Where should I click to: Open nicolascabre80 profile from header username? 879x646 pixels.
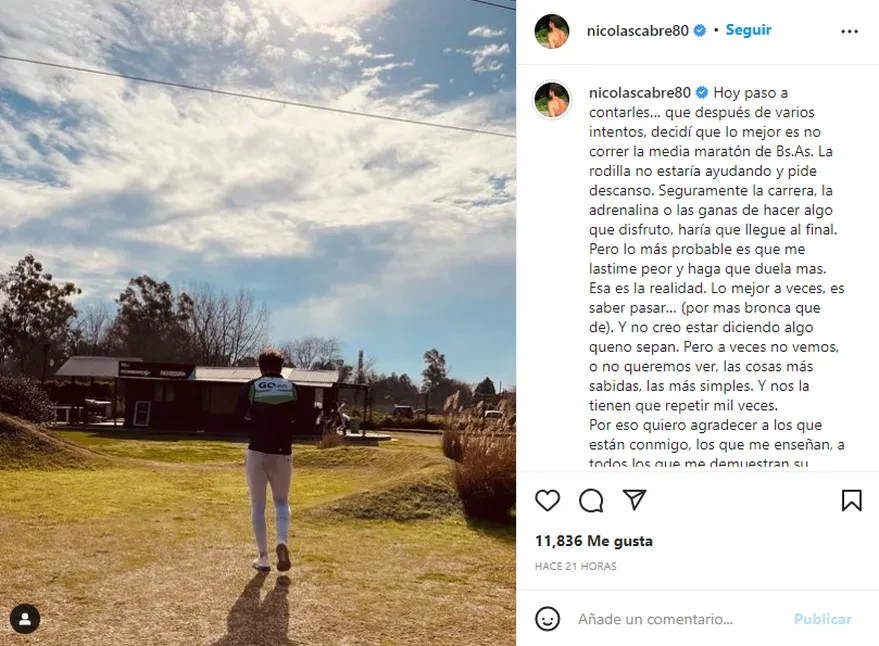637,30
